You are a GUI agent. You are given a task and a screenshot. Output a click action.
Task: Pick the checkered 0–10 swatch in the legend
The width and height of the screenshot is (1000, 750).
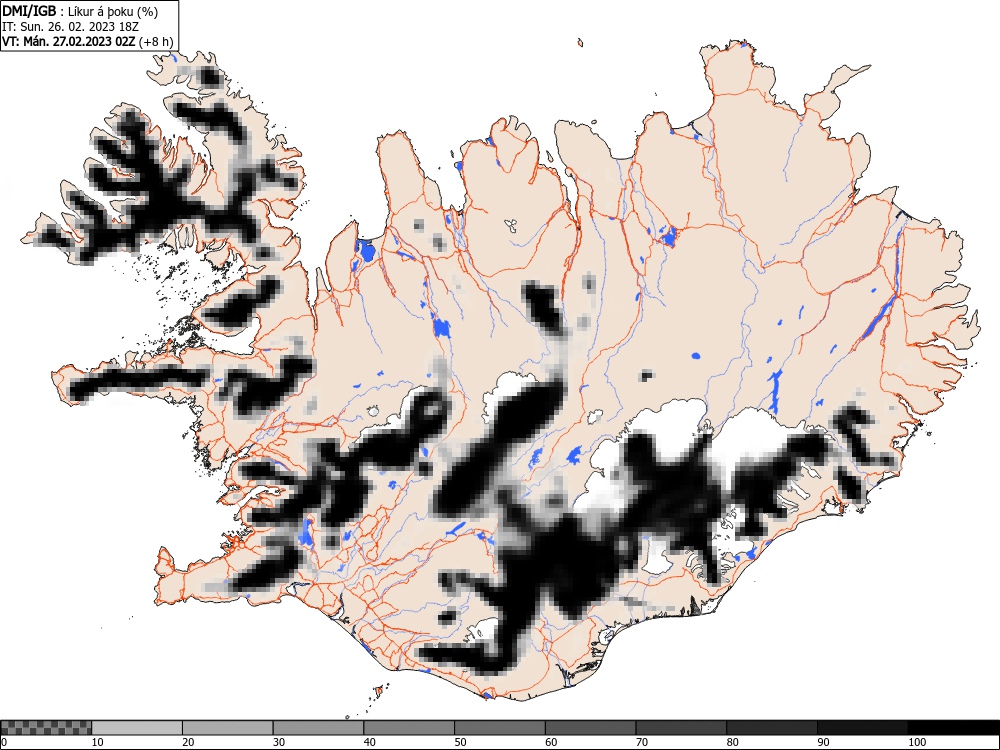click(x=46, y=728)
